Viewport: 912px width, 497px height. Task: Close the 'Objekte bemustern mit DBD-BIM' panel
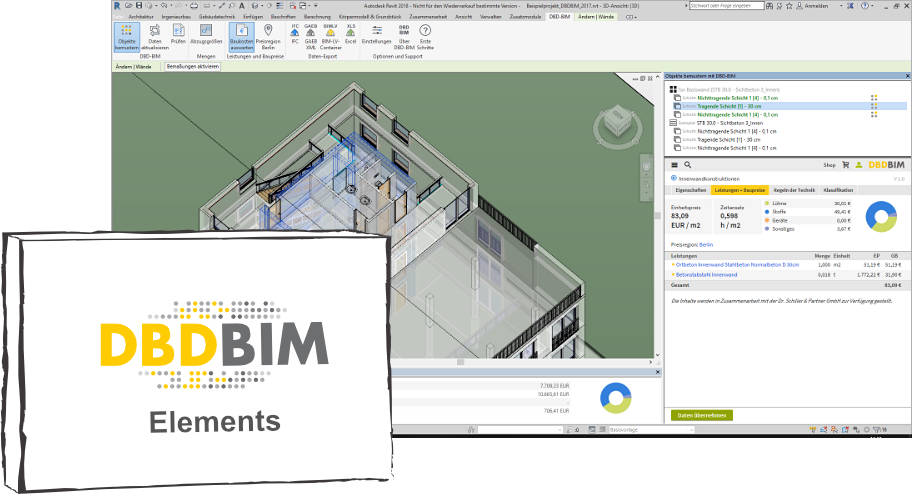907,76
